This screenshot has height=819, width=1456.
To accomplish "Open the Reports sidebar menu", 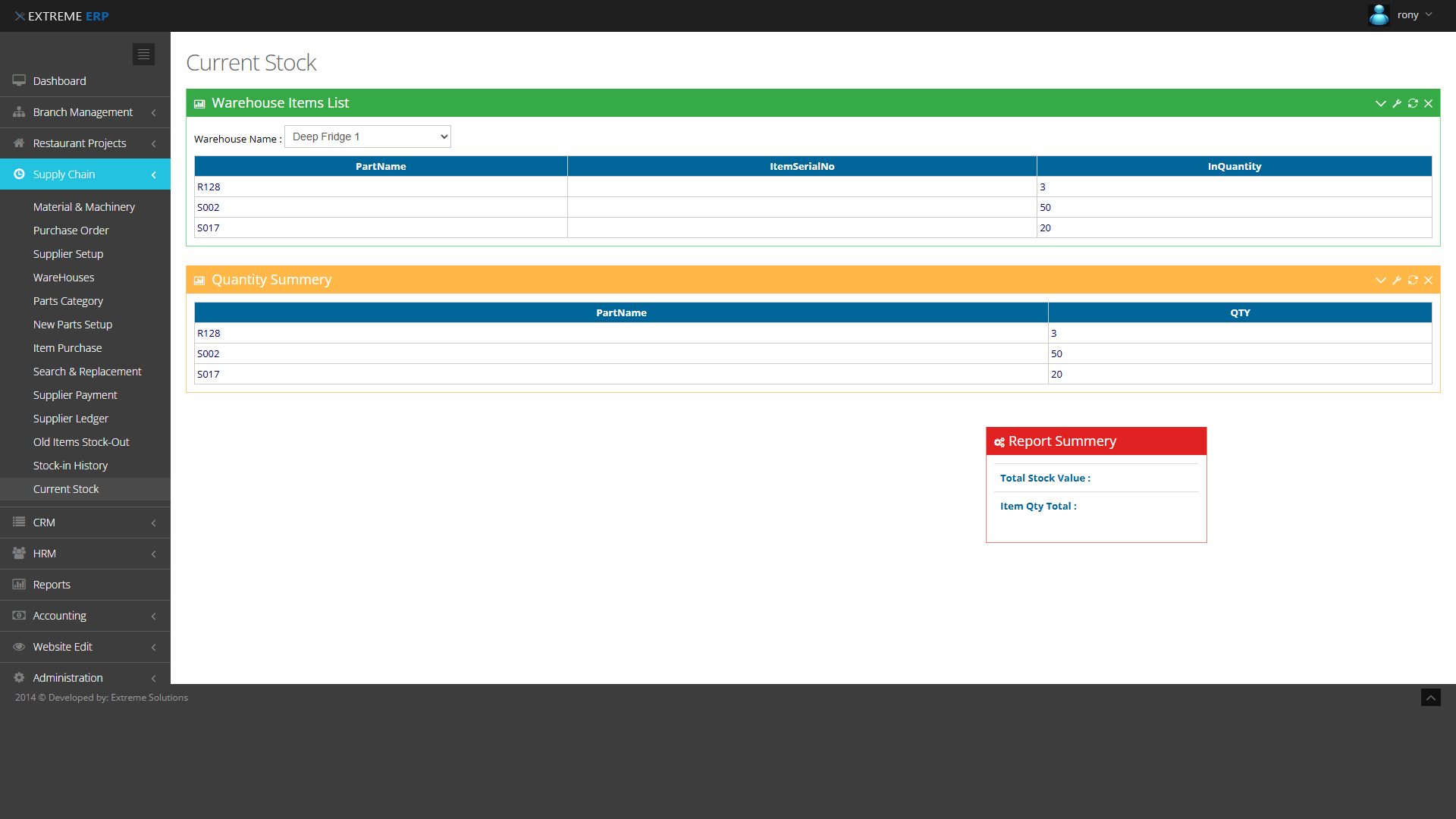I will click(52, 585).
